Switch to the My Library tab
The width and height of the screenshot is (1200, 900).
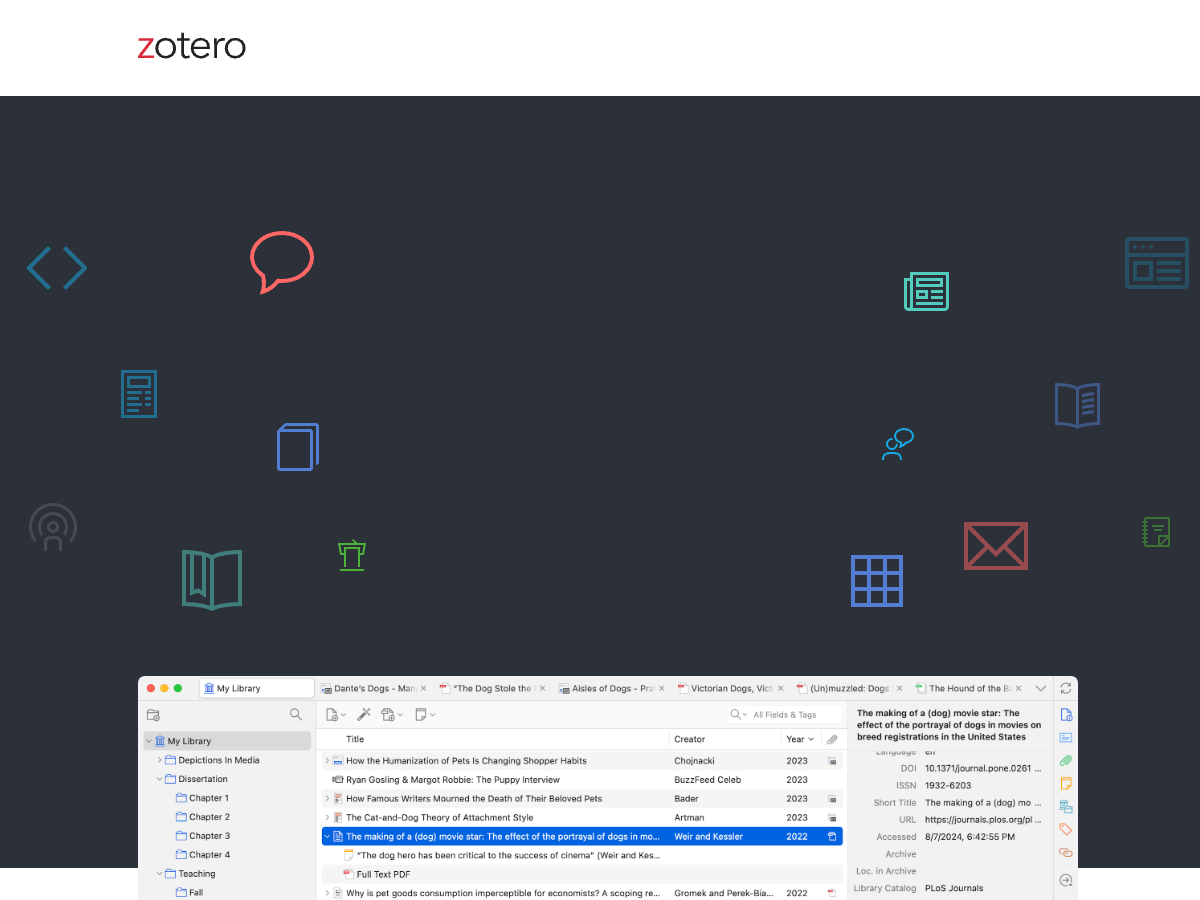click(257, 688)
